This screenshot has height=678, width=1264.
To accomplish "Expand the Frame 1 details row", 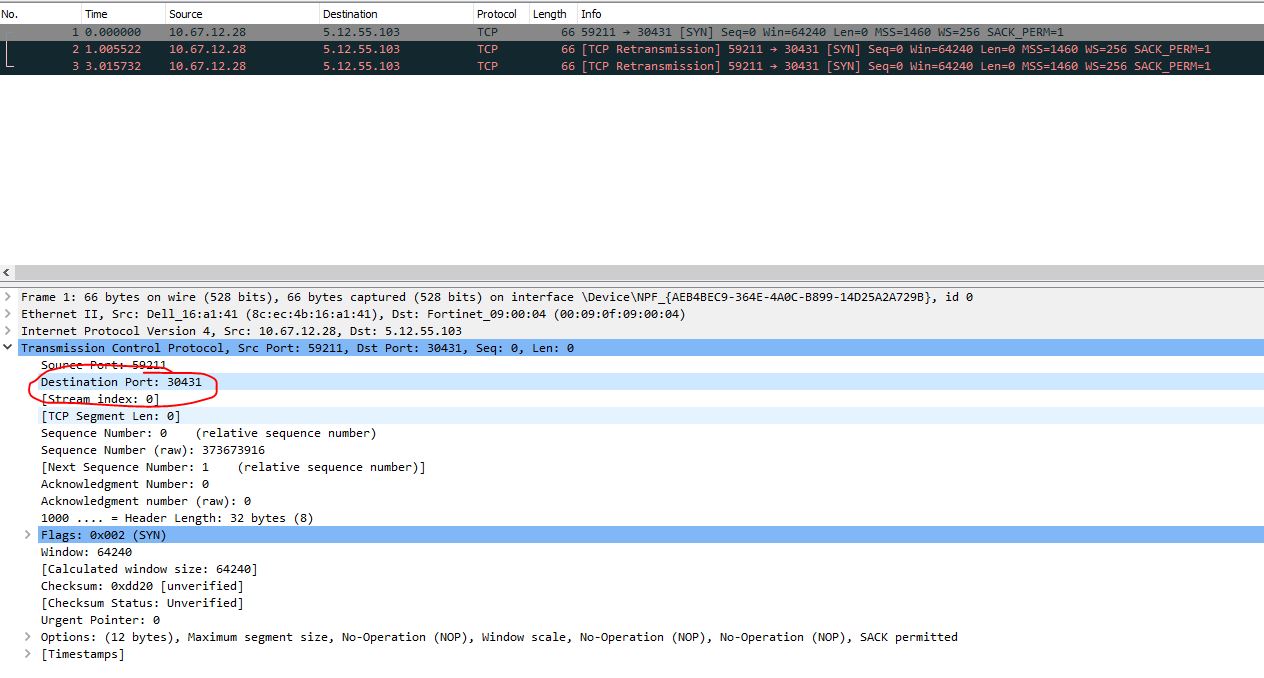I will [9, 297].
